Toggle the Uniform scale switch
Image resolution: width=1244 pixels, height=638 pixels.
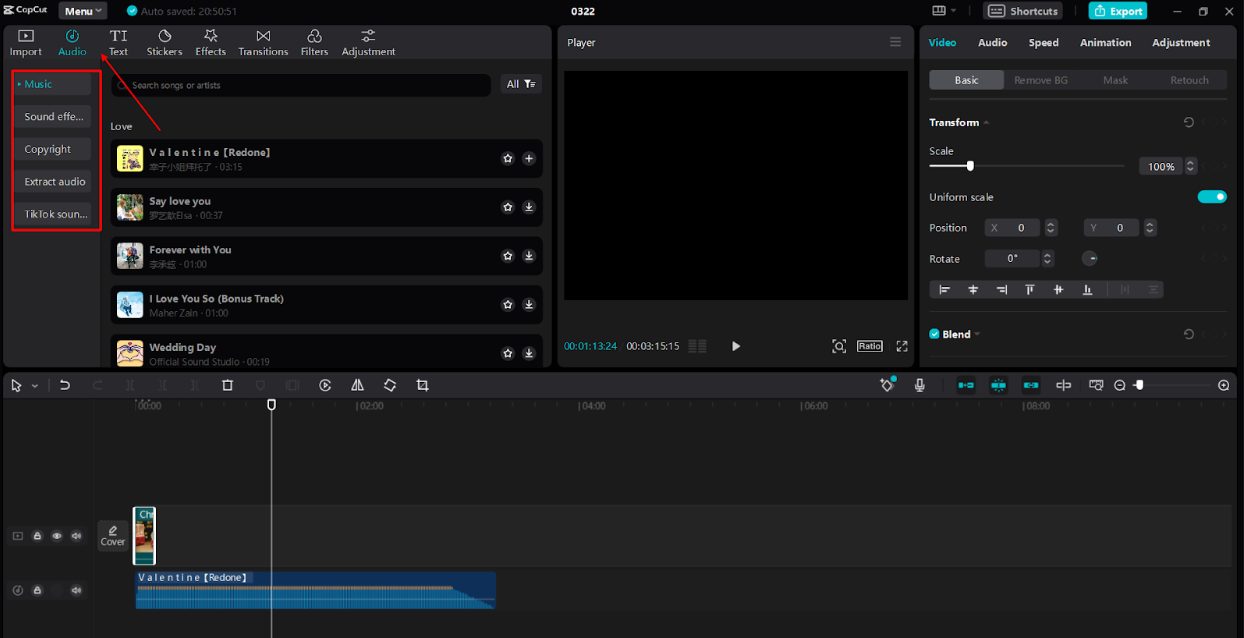1211,197
